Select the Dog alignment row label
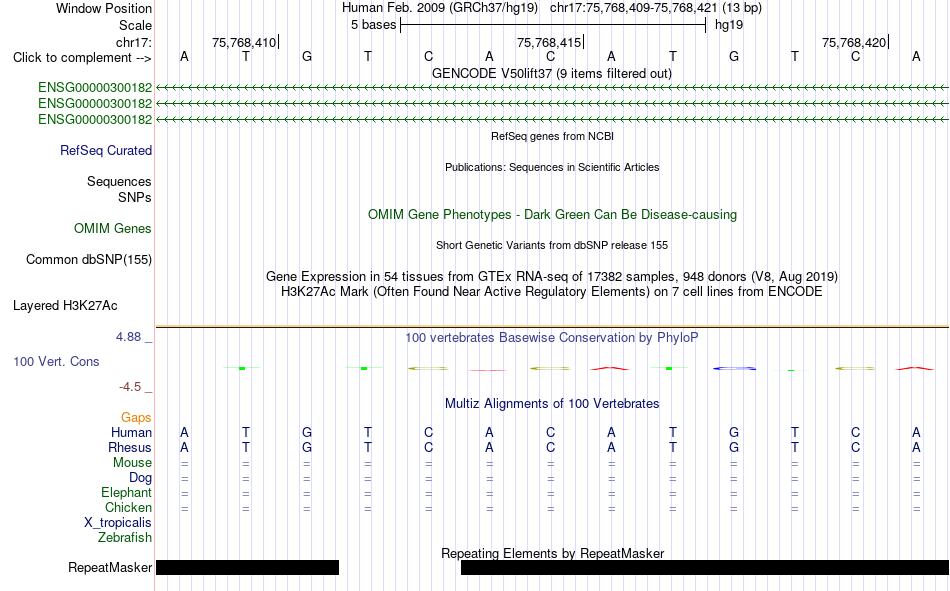 point(141,478)
